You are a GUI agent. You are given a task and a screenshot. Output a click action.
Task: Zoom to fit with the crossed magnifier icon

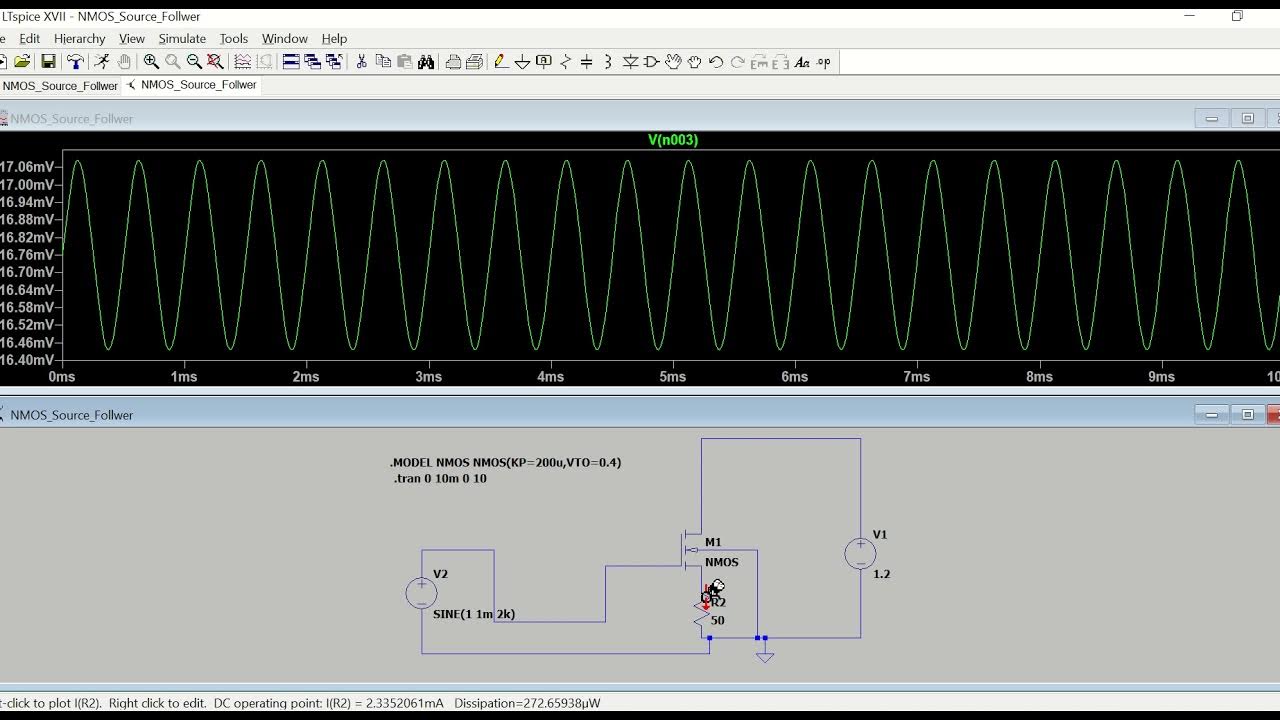[215, 62]
